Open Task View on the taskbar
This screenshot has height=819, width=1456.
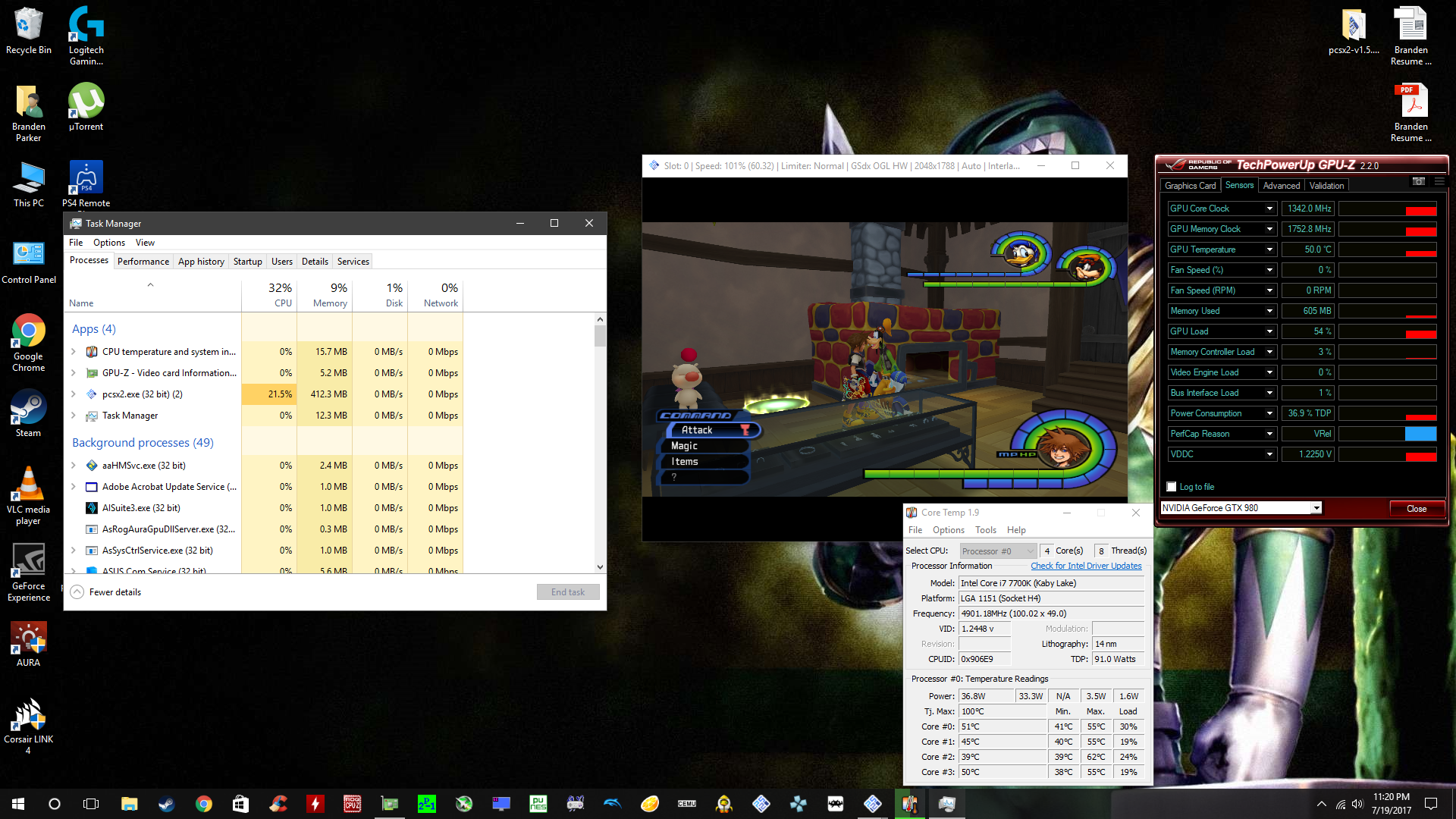[91, 804]
